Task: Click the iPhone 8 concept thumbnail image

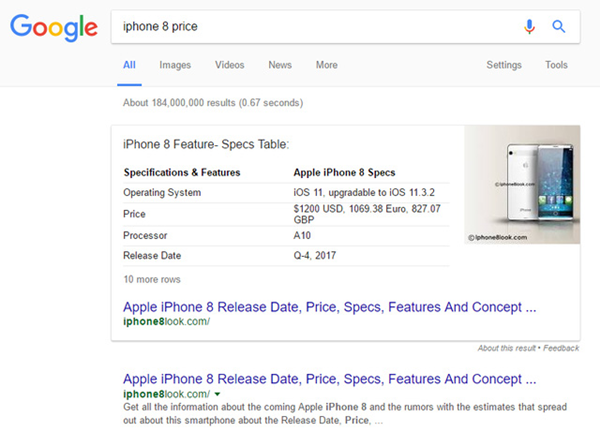Action: point(522,184)
